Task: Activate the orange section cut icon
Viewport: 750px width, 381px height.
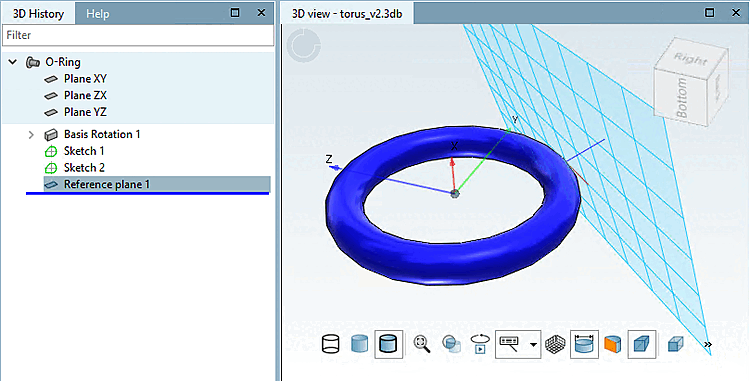Action: tap(613, 344)
